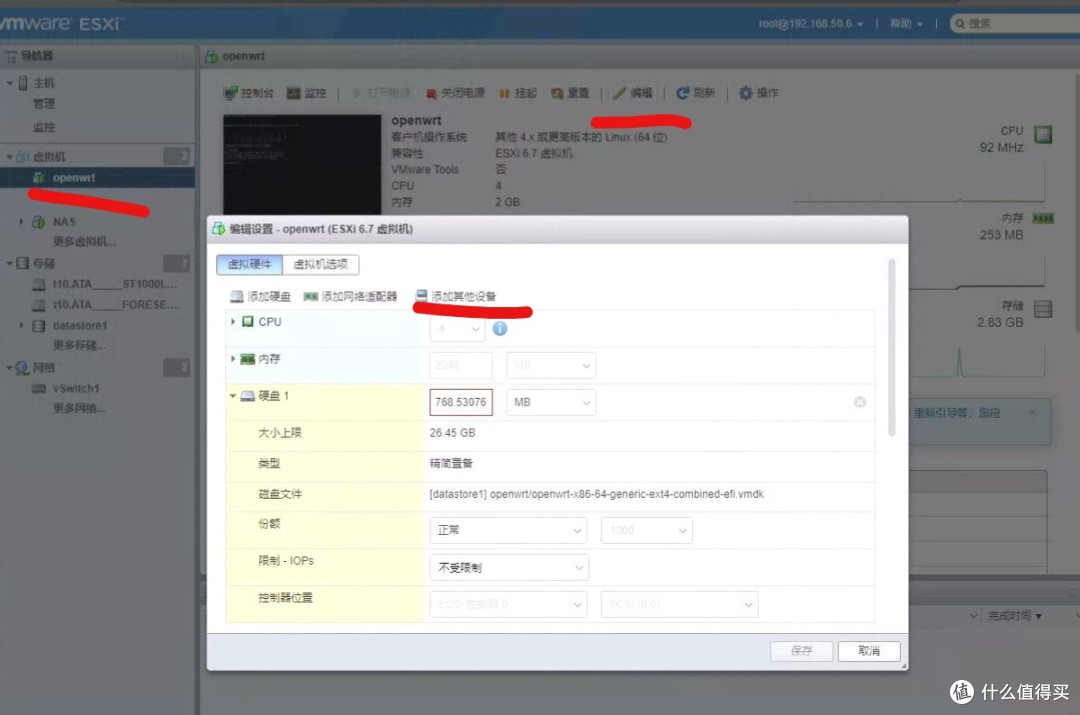Image resolution: width=1080 pixels, height=715 pixels.
Task: Open 更多网络 link
Action: point(79,408)
